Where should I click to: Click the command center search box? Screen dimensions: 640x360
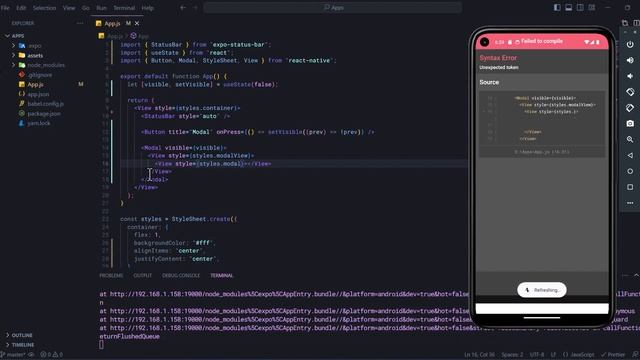click(x=333, y=7)
